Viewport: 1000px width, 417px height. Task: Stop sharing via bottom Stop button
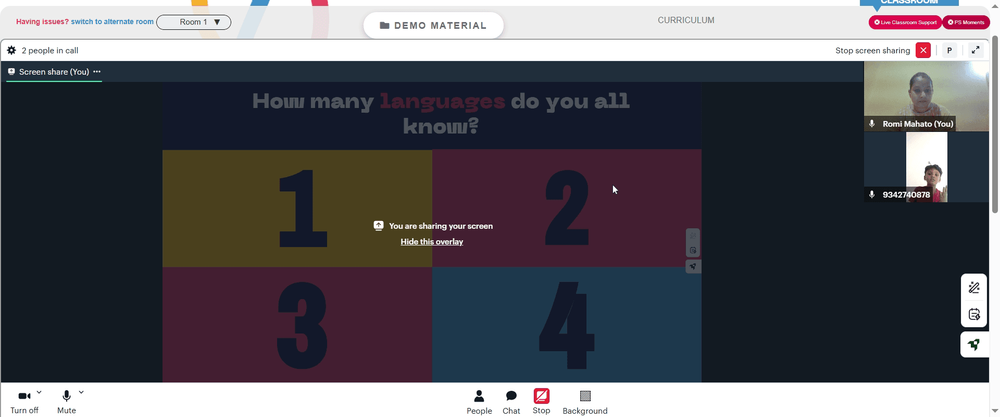click(x=541, y=402)
